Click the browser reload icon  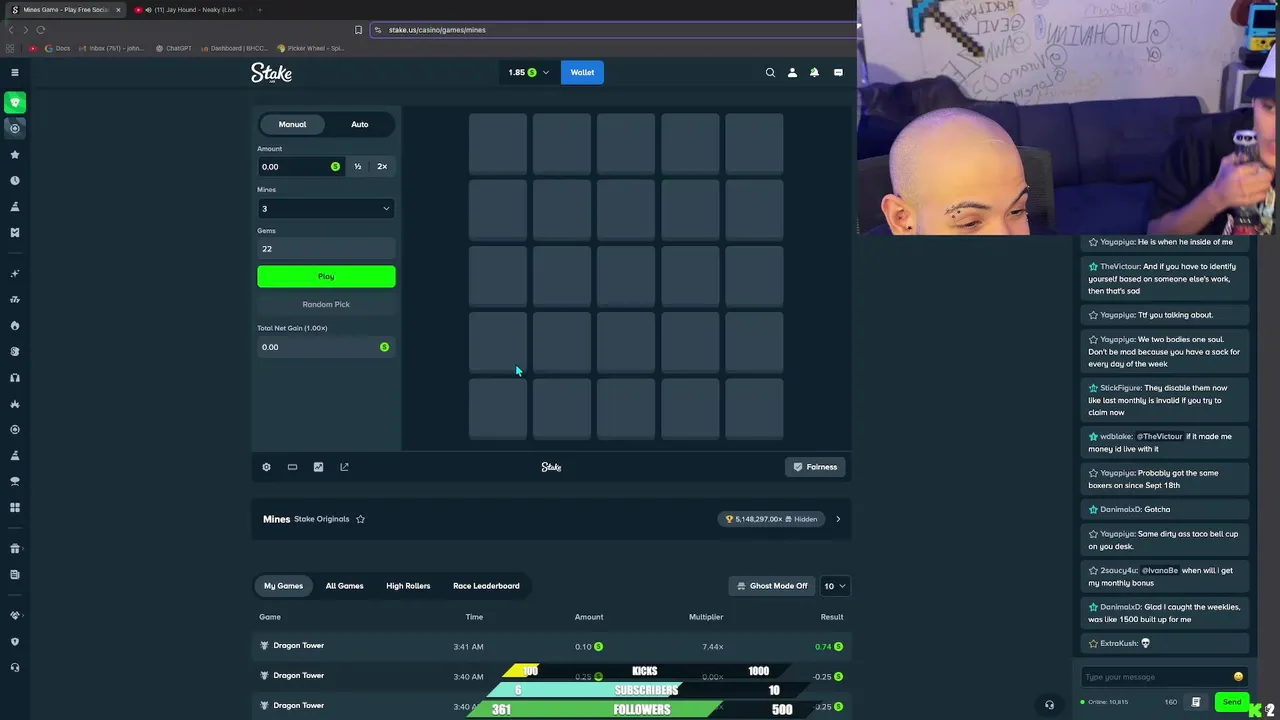pyautogui.click(x=40, y=30)
